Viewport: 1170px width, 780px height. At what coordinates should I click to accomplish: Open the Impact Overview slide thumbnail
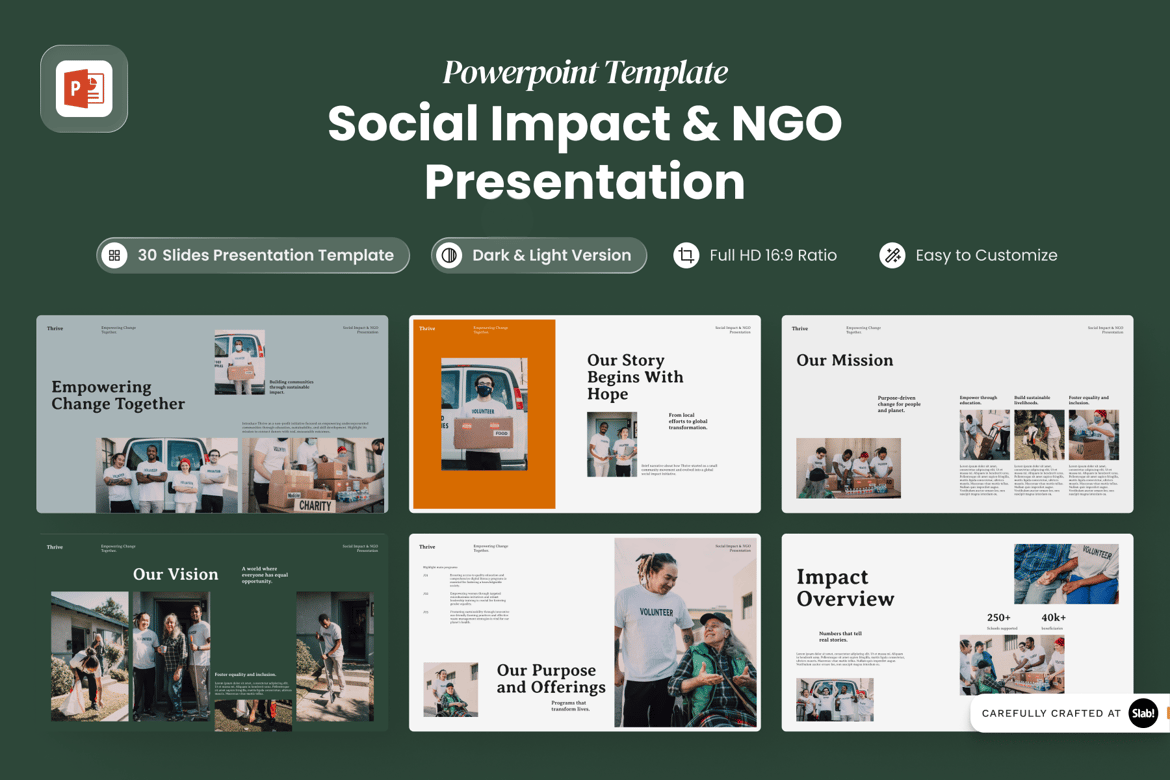(x=957, y=632)
